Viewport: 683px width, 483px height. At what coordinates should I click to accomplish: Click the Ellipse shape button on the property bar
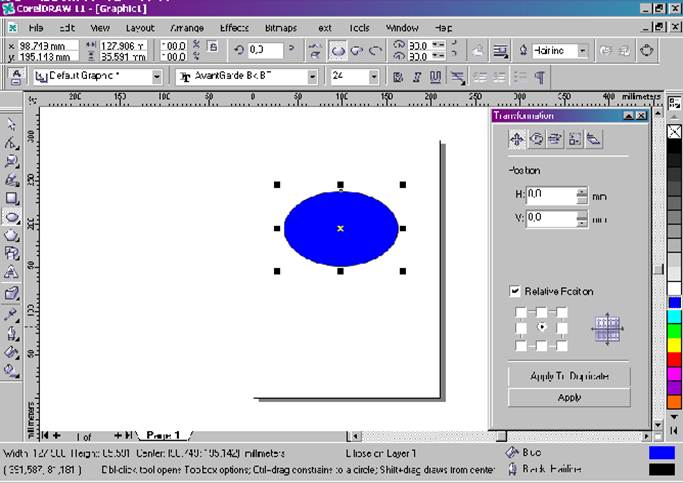(338, 51)
